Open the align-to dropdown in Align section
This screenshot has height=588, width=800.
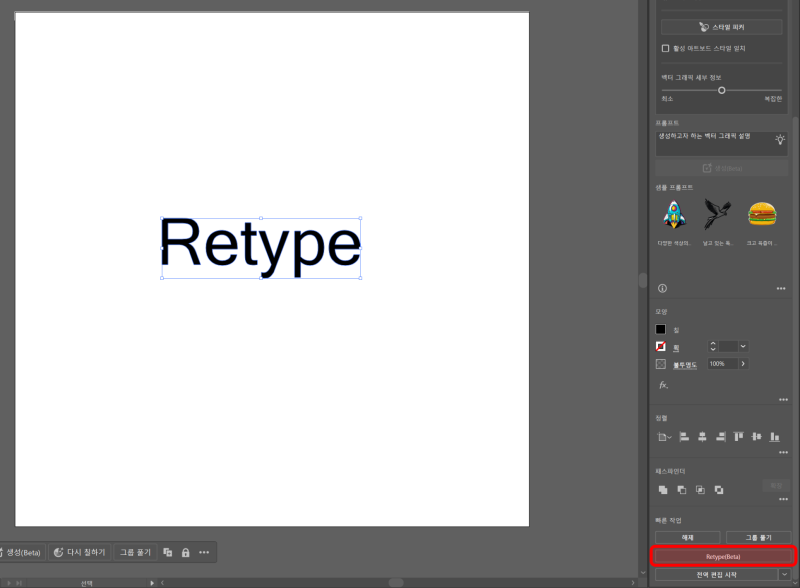coord(666,437)
